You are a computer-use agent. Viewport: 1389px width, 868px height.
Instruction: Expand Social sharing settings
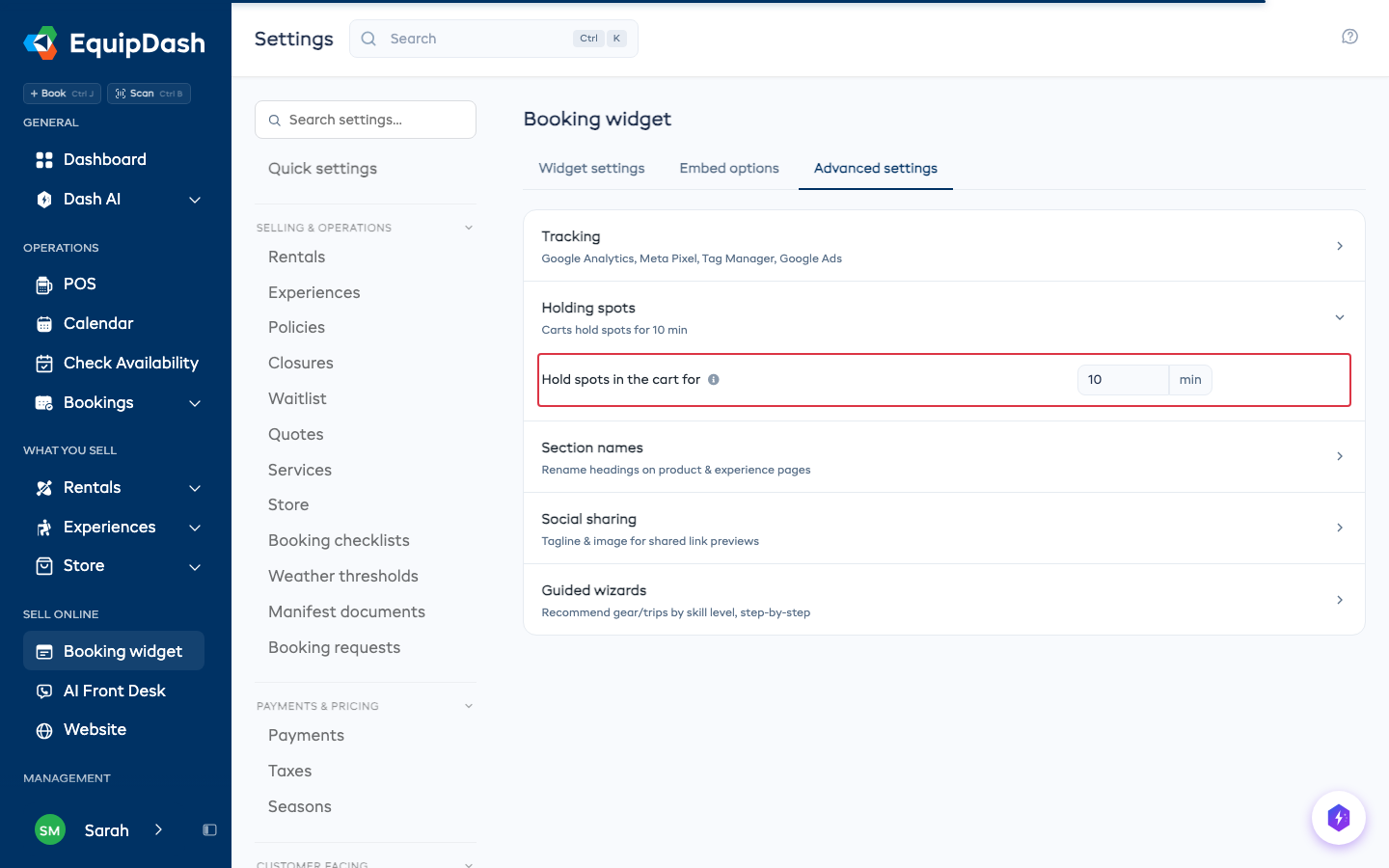coord(944,529)
